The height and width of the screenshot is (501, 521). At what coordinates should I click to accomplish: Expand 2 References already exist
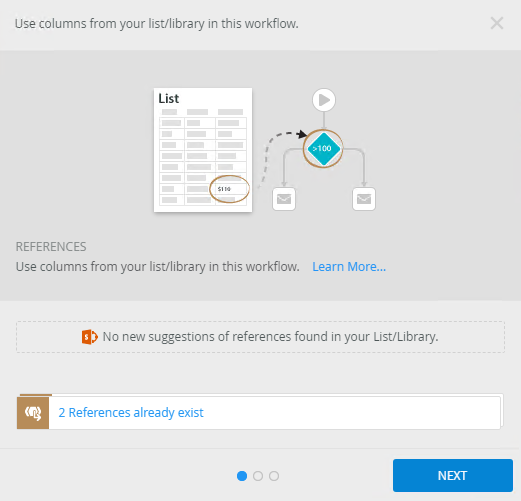click(131, 413)
